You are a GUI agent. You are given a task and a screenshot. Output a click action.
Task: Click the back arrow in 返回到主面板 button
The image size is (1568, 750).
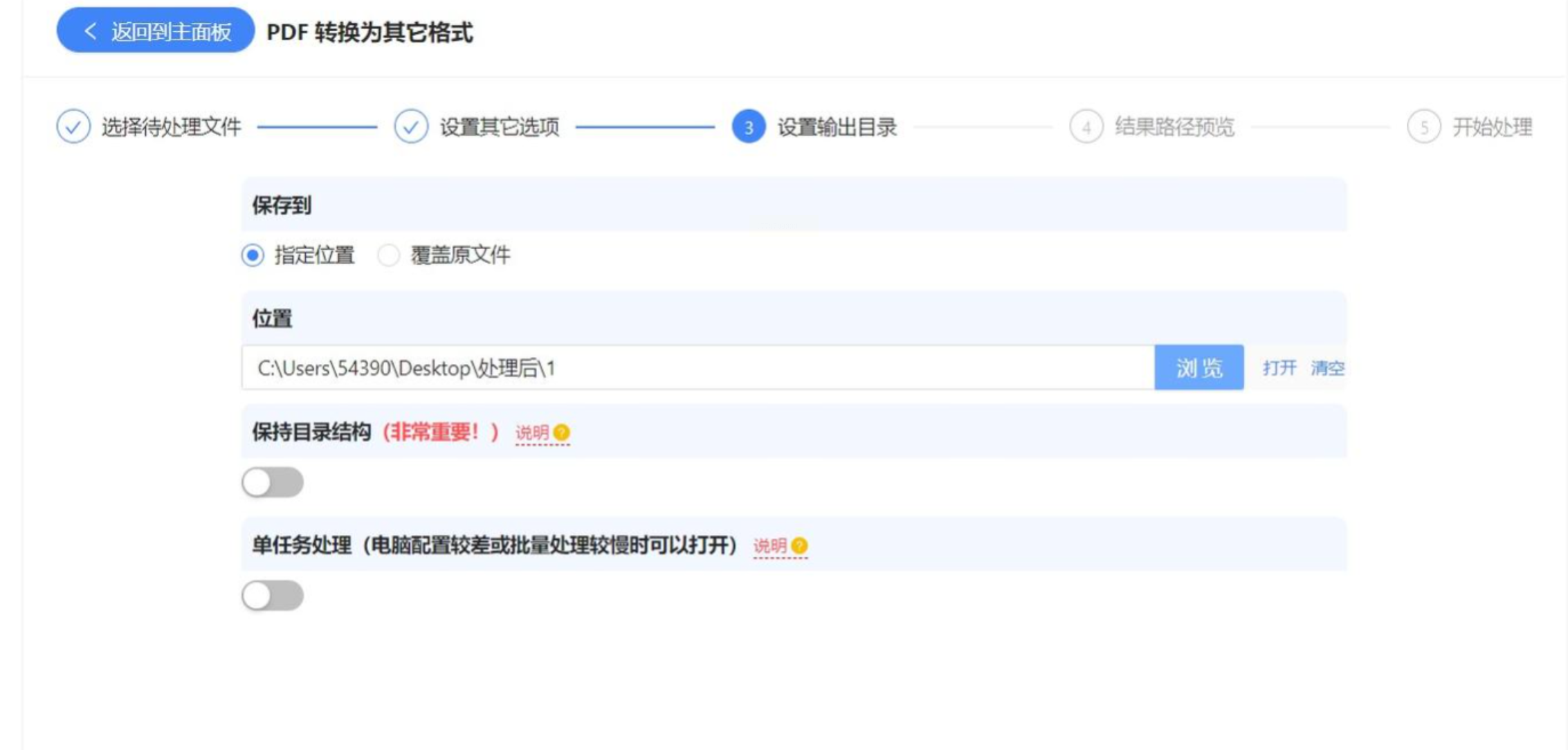coord(90,31)
